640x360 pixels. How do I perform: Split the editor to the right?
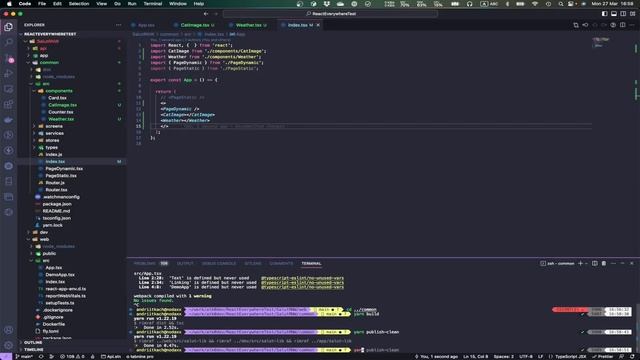pos(622,25)
